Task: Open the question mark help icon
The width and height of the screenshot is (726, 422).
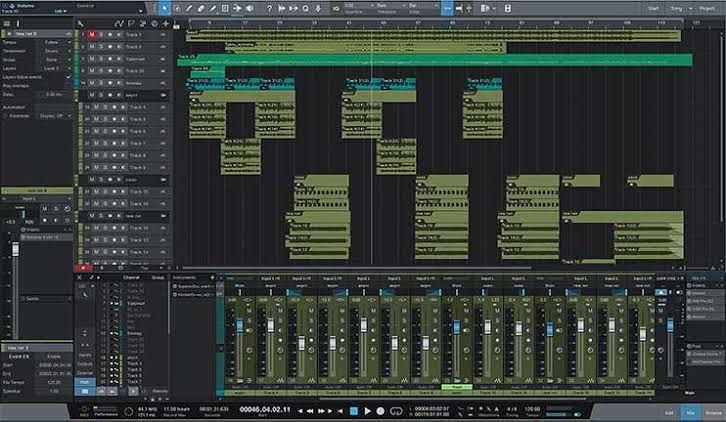Action: (x=269, y=8)
